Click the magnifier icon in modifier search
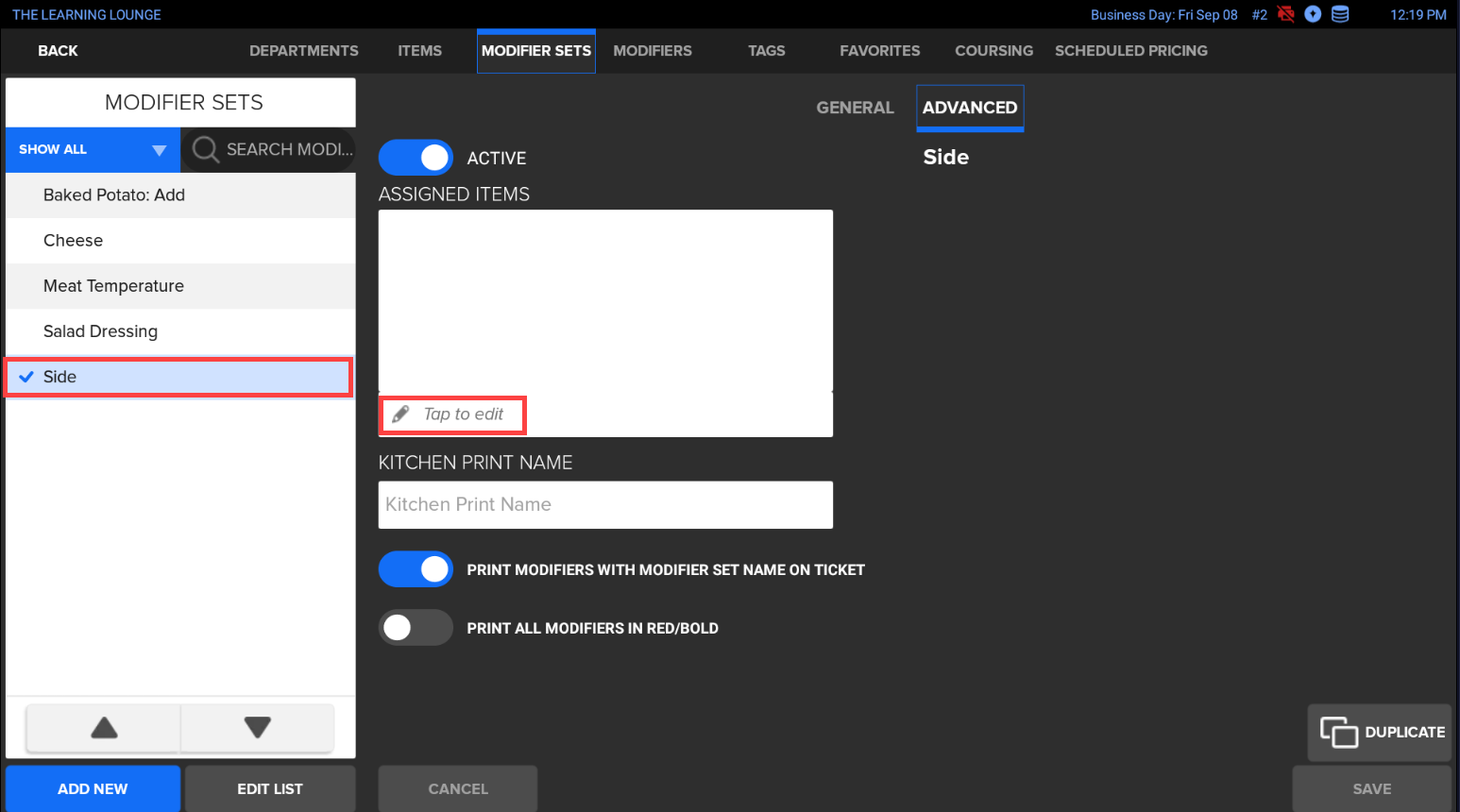Viewport: 1460px width, 812px height. pyautogui.click(x=205, y=149)
